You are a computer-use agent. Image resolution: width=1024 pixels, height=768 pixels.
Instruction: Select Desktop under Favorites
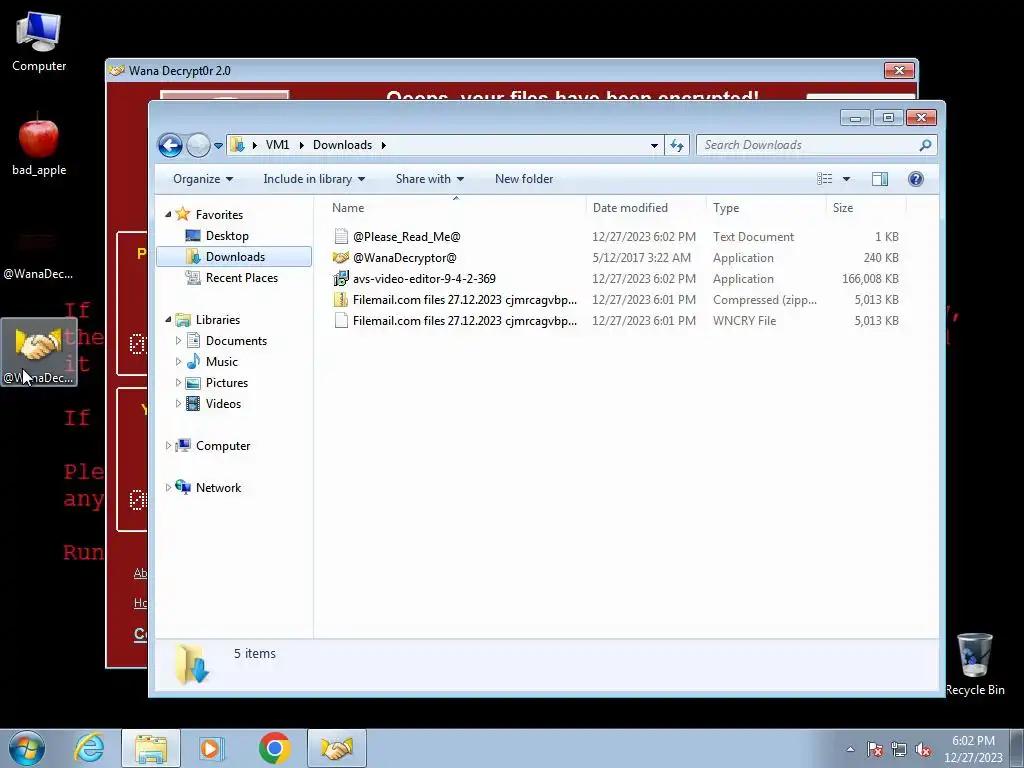coord(227,236)
